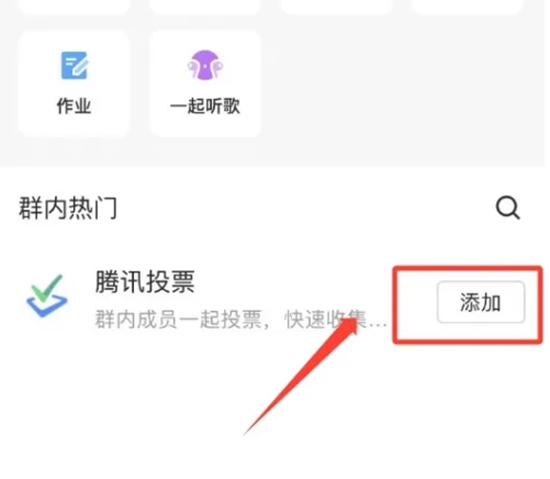Open the purple 一起听歌 headphone icon
The image size is (550, 479).
point(205,65)
